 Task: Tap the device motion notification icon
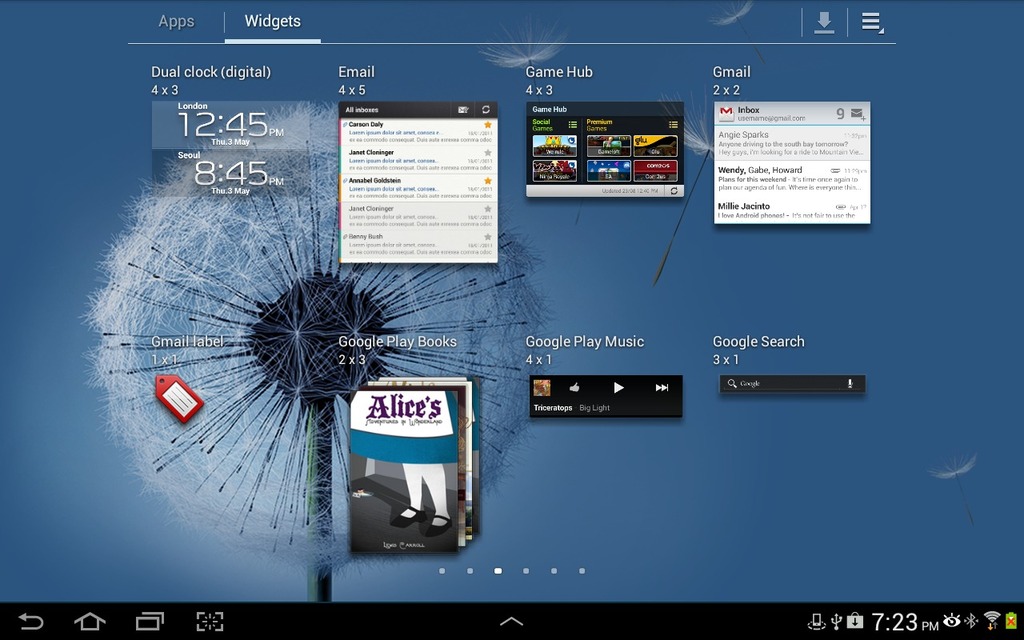tap(816, 621)
